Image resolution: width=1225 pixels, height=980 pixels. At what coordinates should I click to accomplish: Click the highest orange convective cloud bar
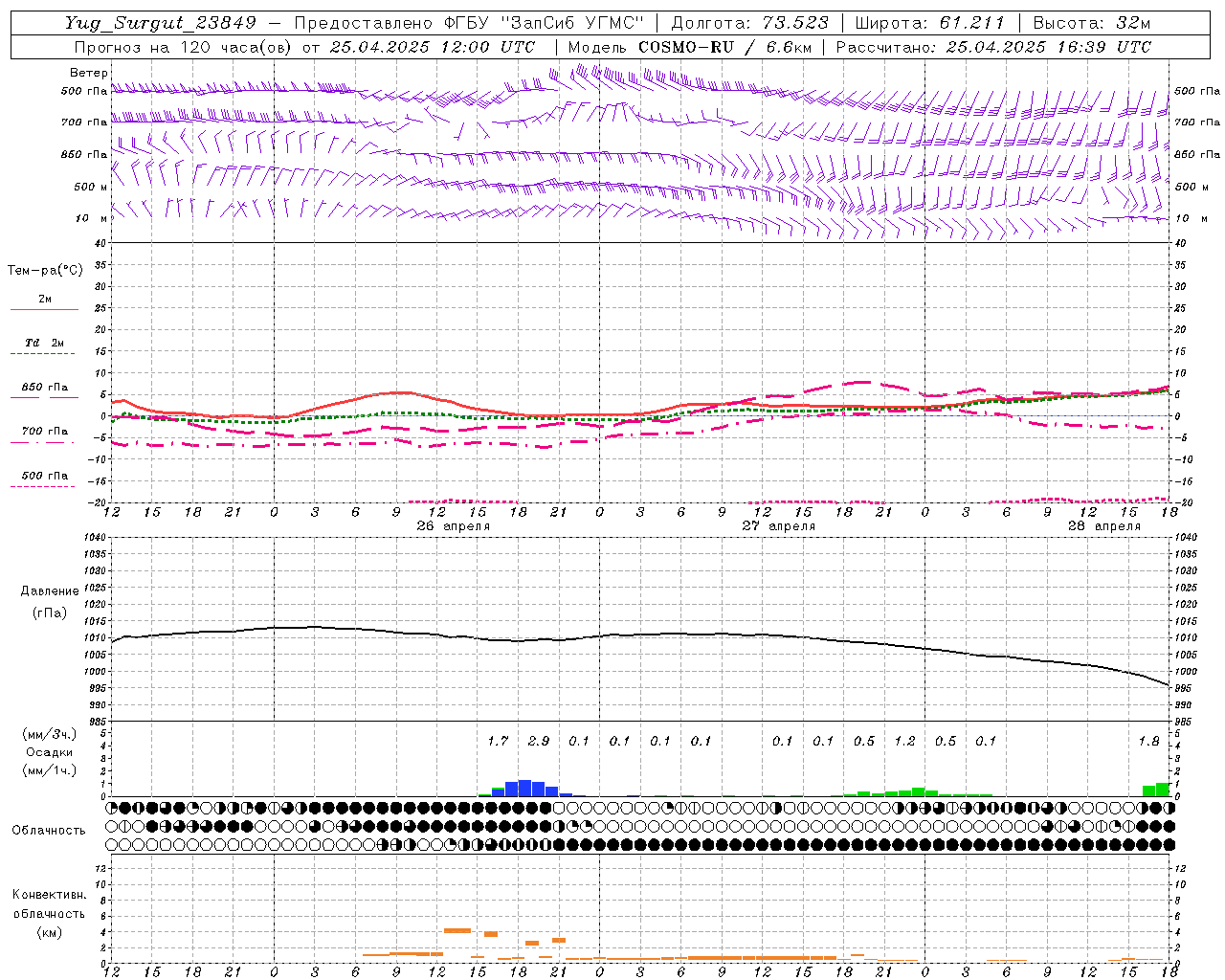457,930
